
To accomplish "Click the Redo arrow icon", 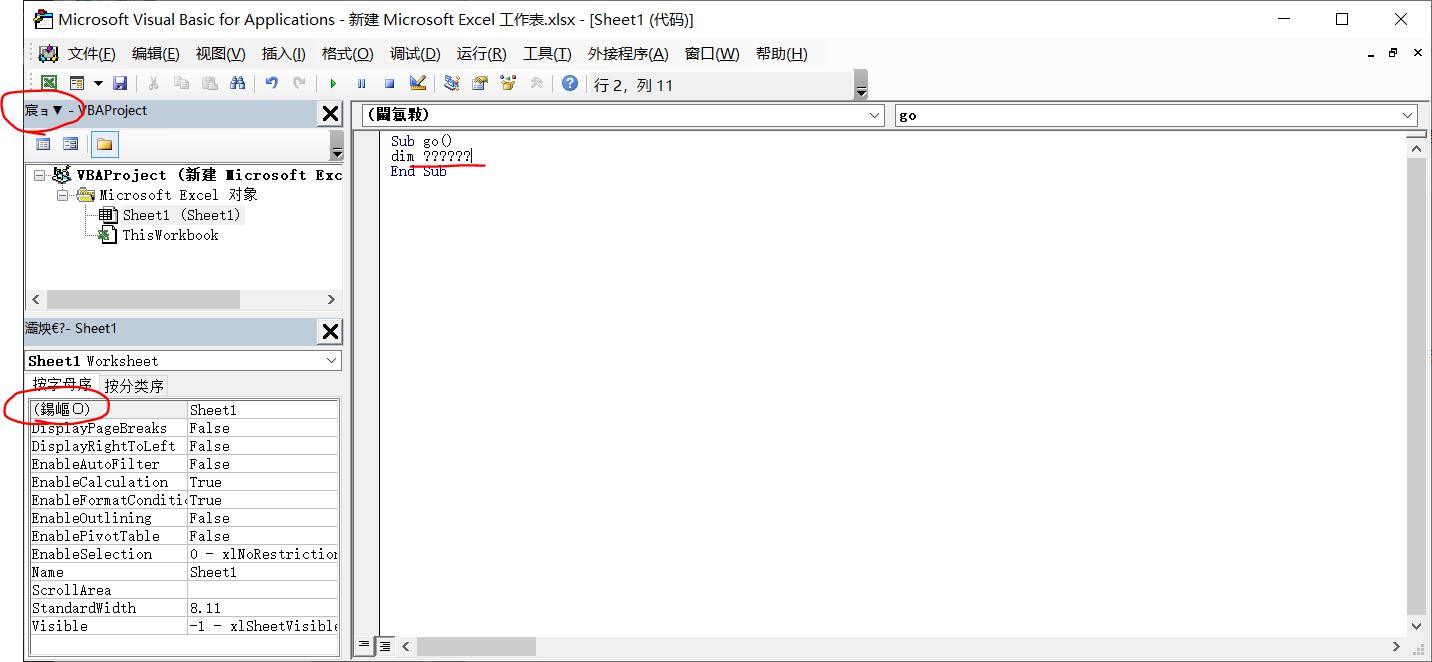I will pos(299,84).
